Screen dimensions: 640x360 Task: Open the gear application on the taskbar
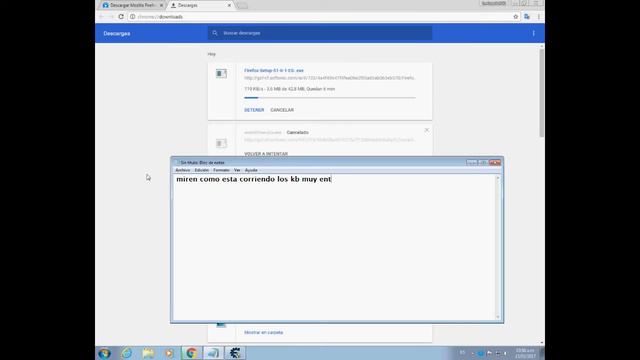235,353
